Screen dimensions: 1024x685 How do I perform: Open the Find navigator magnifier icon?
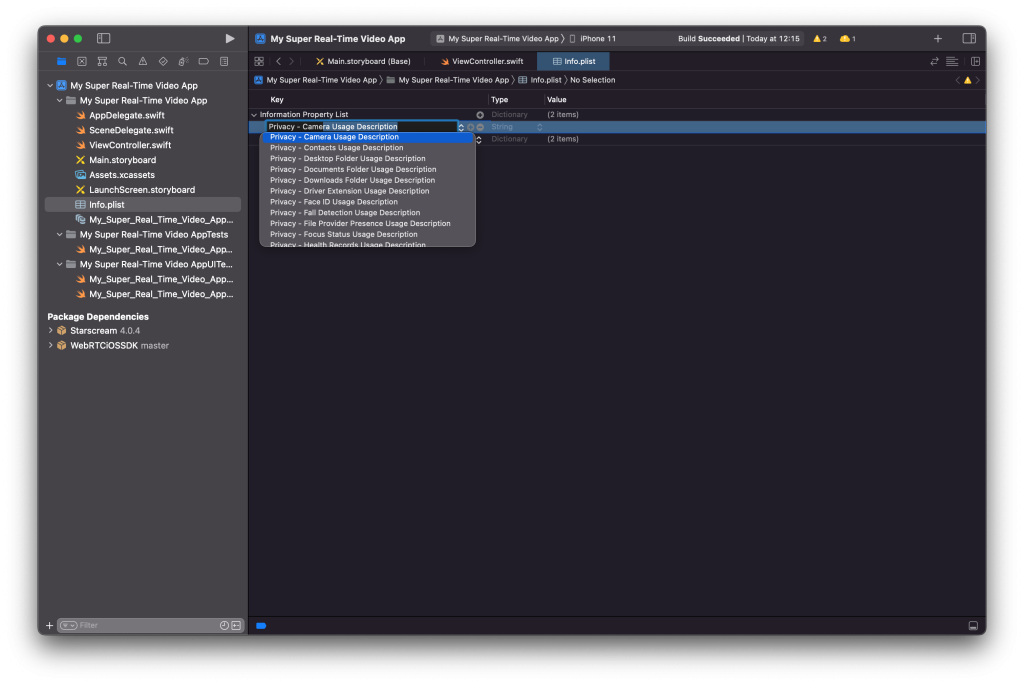(x=122, y=61)
